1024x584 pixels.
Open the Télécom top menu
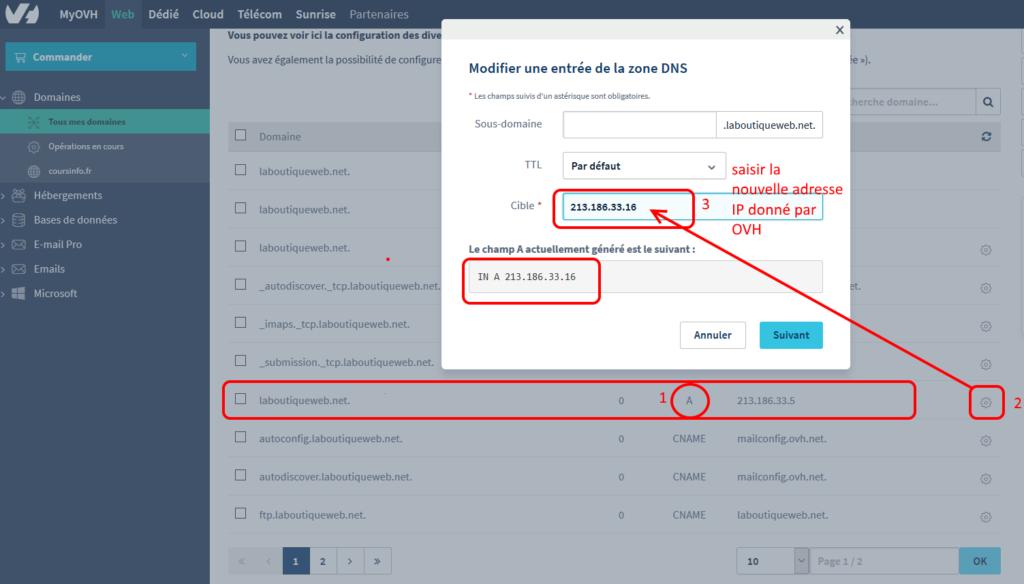(x=259, y=14)
